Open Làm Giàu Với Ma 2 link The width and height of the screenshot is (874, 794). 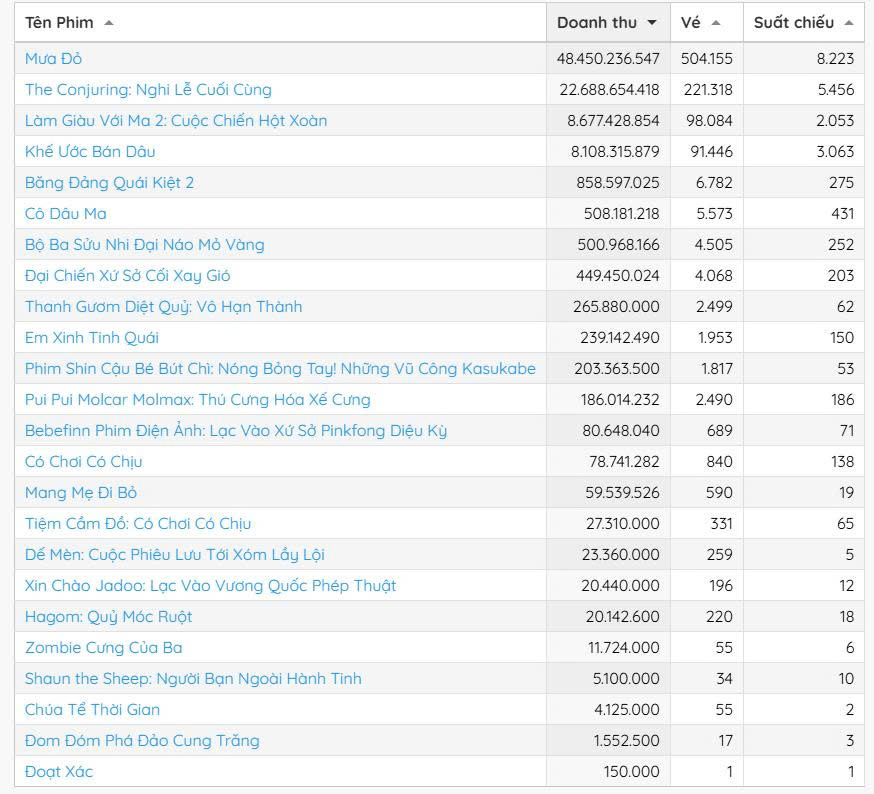176,121
